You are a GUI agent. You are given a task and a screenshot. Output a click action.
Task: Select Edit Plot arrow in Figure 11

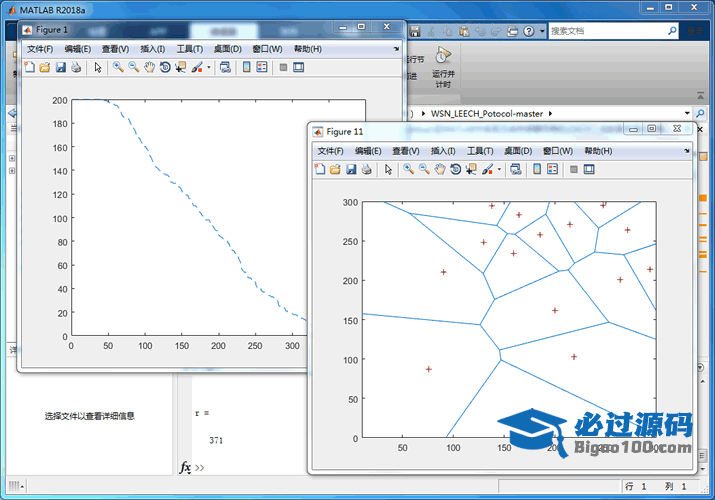click(x=388, y=170)
